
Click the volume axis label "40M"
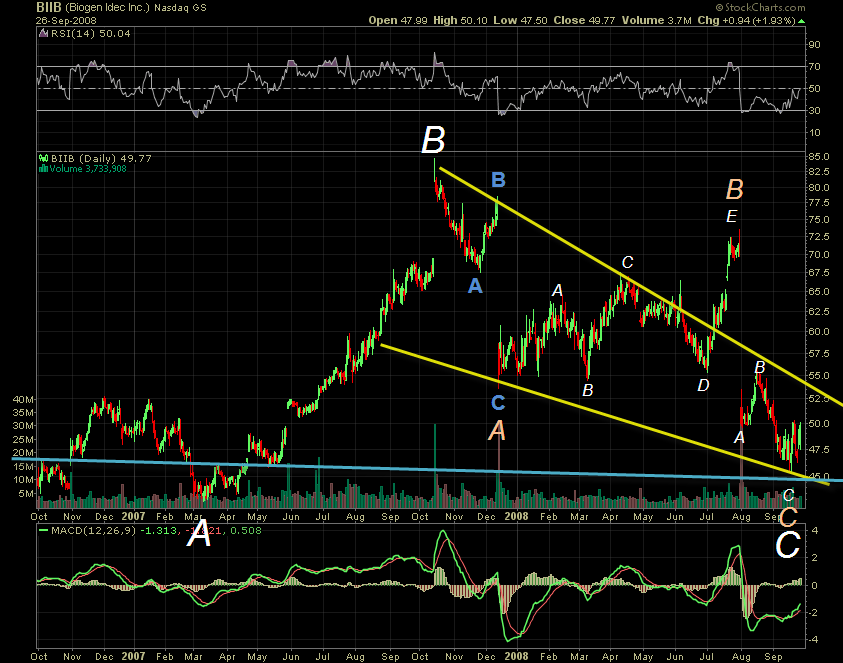click(23, 400)
